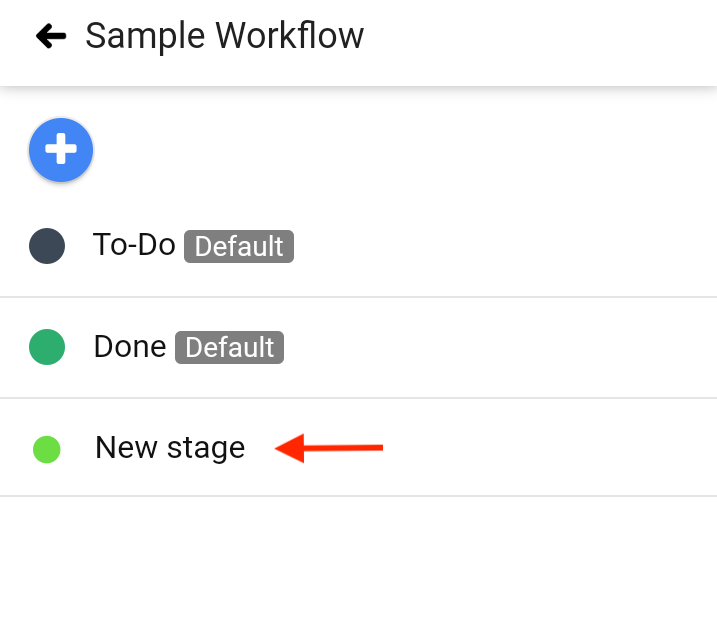The width and height of the screenshot is (717, 623).
Task: Click the red arrow pointing at New stage
Action: tap(329, 448)
